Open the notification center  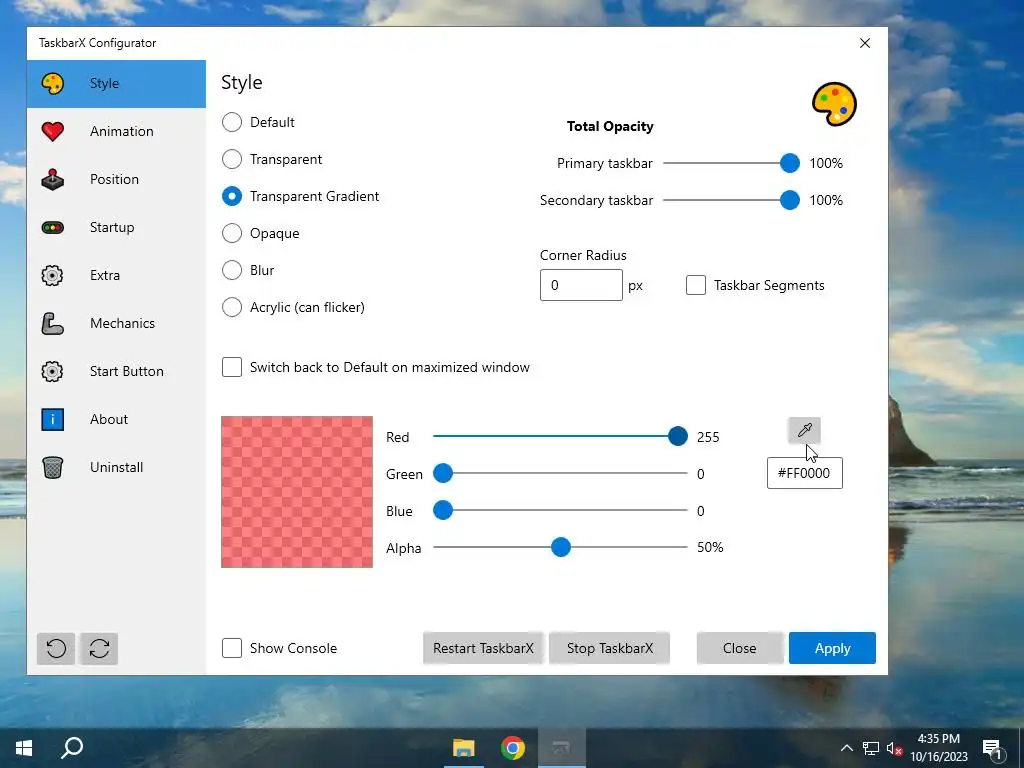click(993, 748)
